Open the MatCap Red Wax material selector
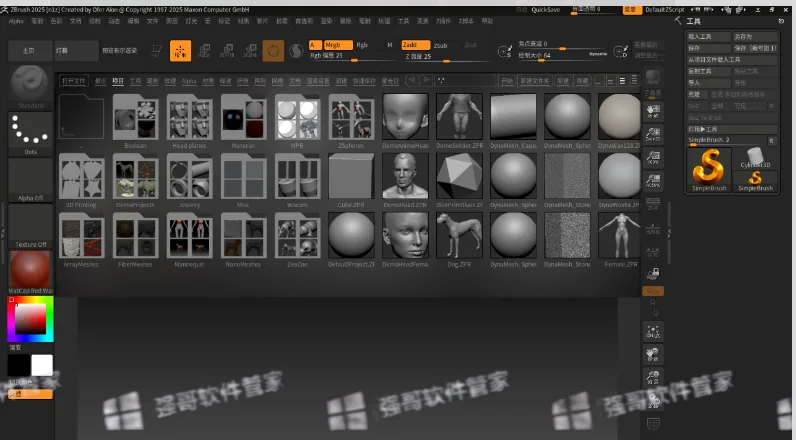The width and height of the screenshot is (796, 440). [30, 273]
